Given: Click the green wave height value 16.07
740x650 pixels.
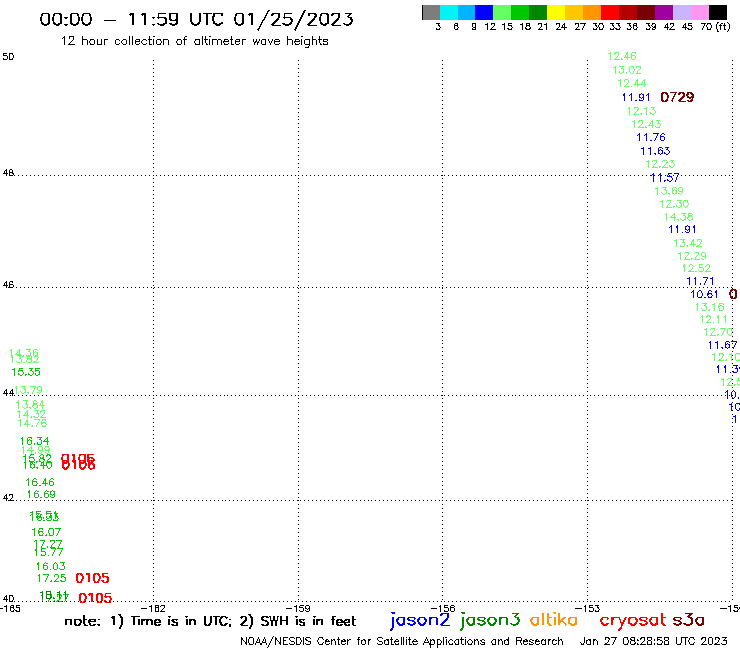Looking at the screenshot, I should coord(46,532).
